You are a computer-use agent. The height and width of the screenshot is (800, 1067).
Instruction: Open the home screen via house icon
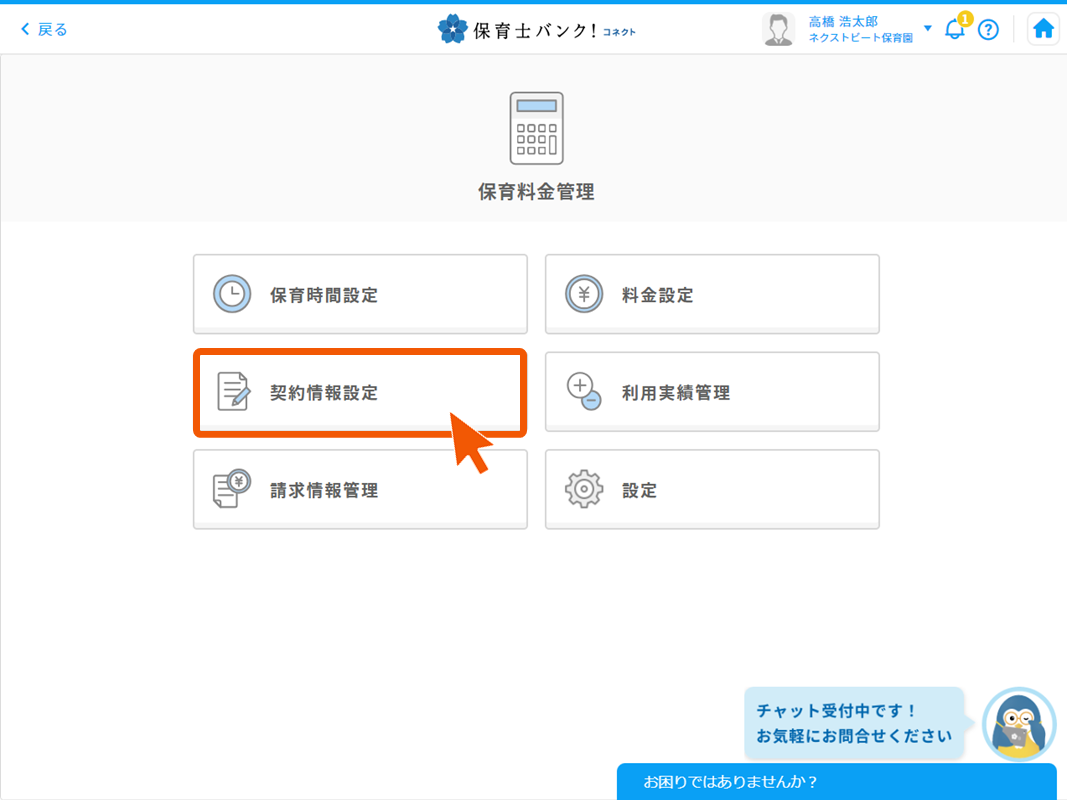point(1043,28)
